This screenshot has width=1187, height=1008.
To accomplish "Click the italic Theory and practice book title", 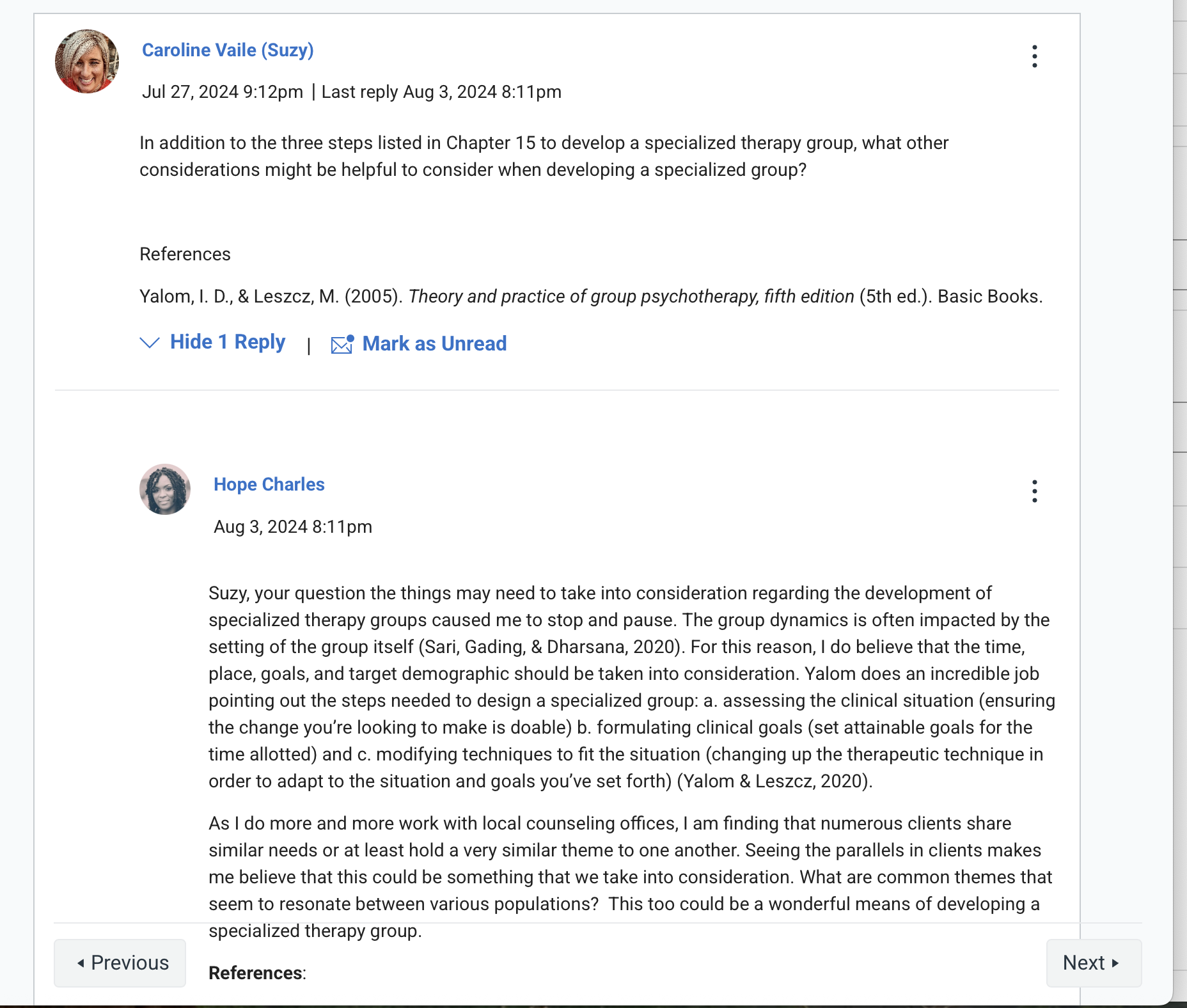I will click(x=631, y=297).
